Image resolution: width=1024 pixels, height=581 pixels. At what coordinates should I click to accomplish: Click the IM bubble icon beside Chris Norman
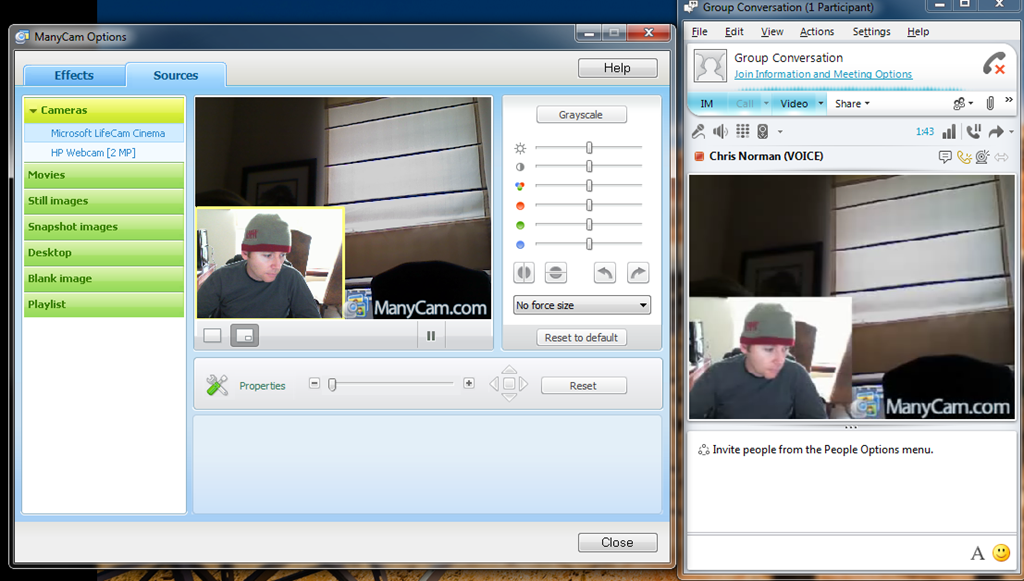[944, 157]
